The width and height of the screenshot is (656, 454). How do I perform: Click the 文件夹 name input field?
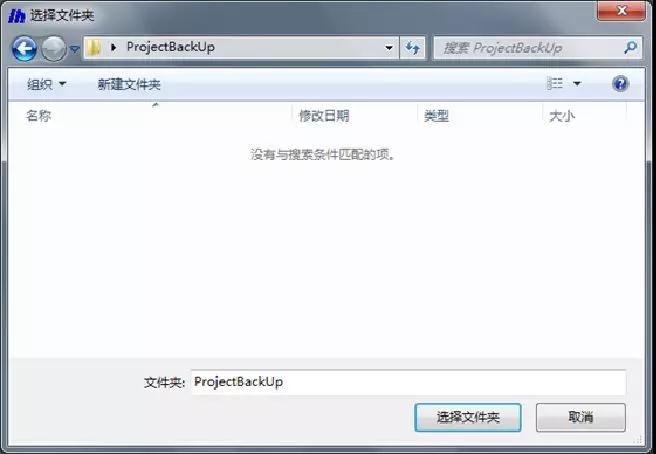tap(408, 382)
